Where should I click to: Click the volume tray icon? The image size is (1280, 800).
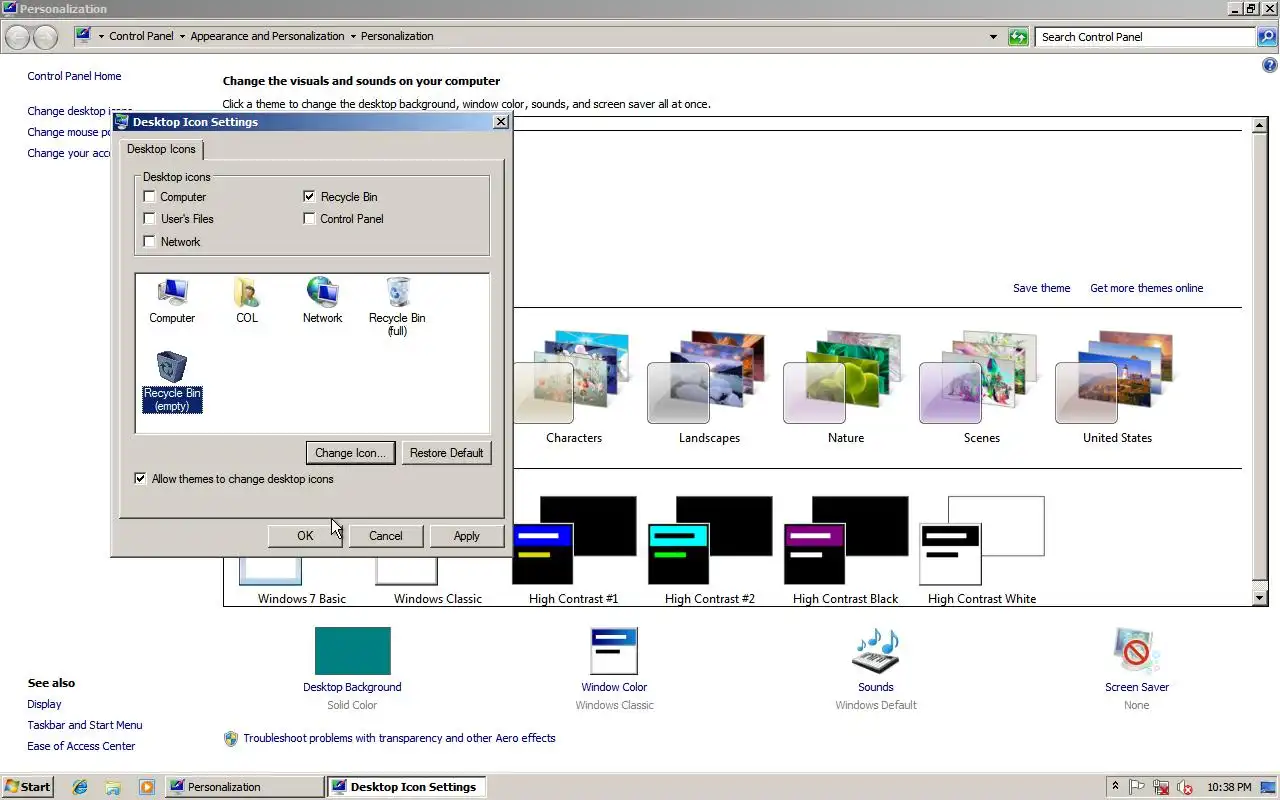coord(1185,787)
